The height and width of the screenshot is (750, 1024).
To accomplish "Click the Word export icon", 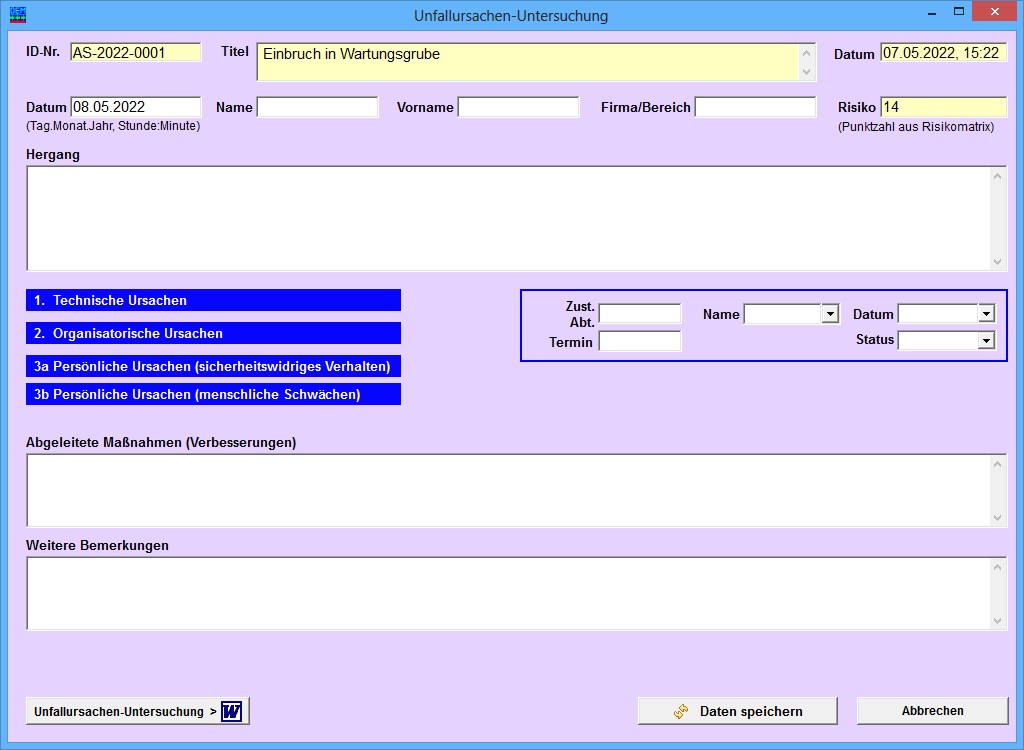I will (232, 711).
